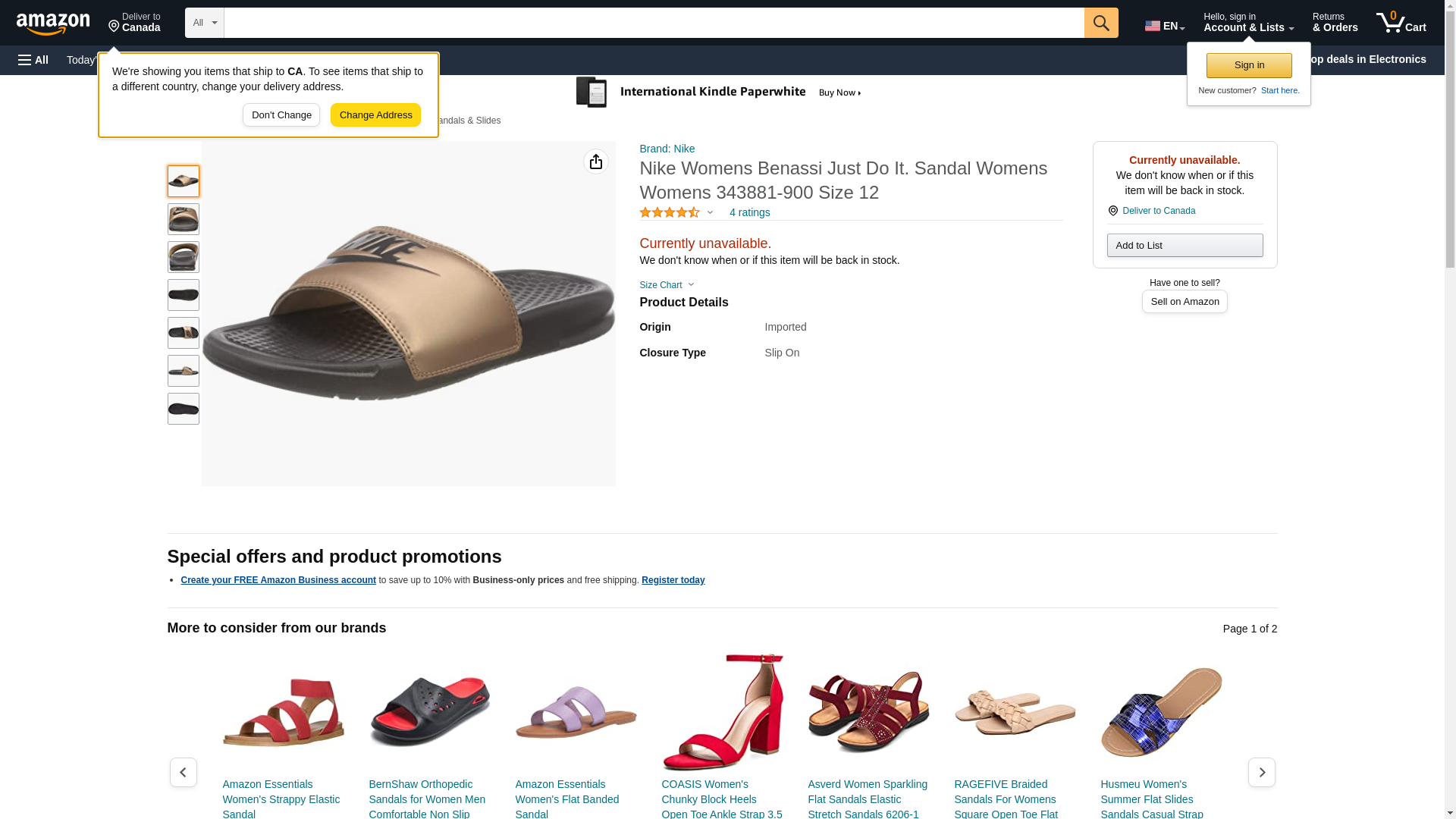1456x819 pixels.
Task: Click the yellow Sign in button
Action: coord(1249,65)
